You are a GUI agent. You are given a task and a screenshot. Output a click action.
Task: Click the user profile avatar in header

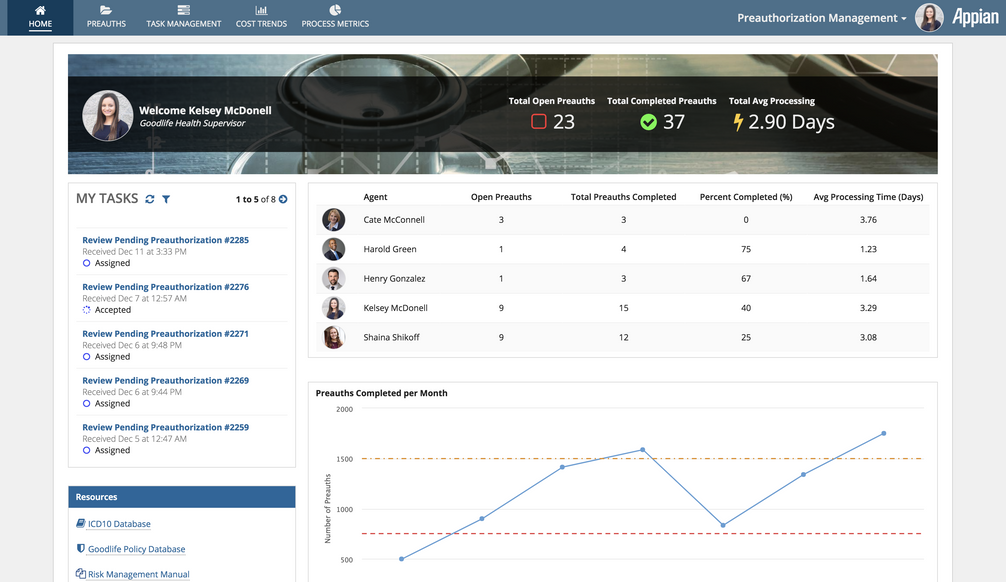pos(929,18)
